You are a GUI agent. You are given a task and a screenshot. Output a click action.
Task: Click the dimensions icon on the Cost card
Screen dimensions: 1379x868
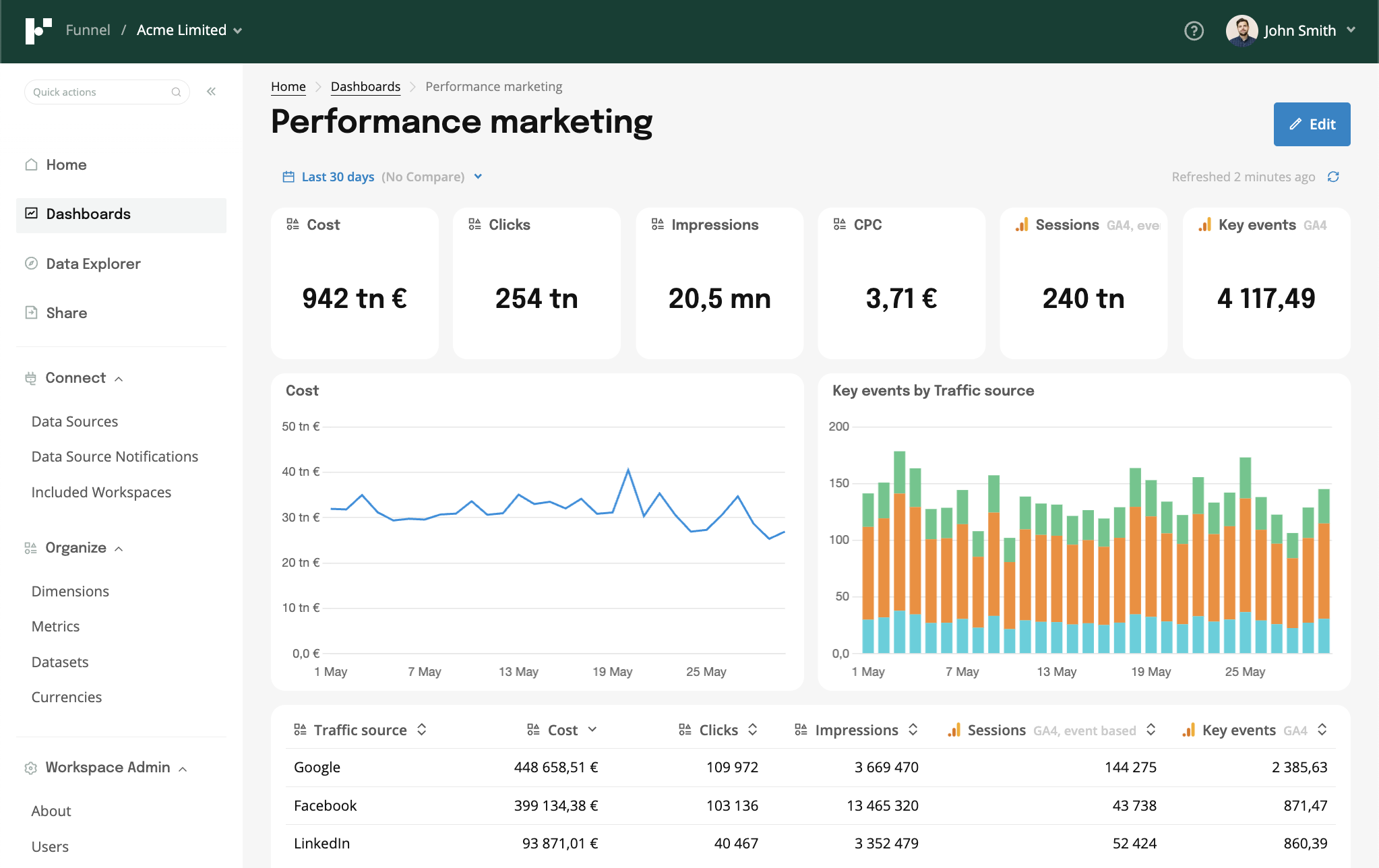(293, 224)
